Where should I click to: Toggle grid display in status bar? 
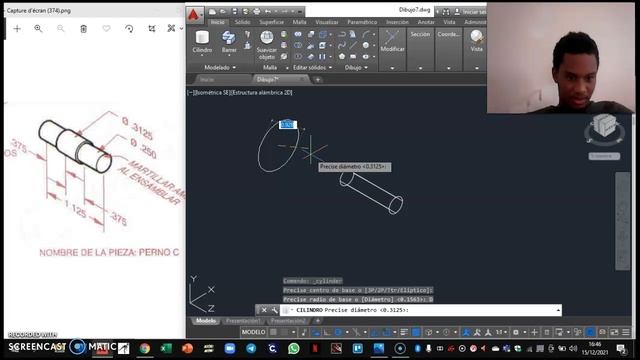click(x=273, y=332)
